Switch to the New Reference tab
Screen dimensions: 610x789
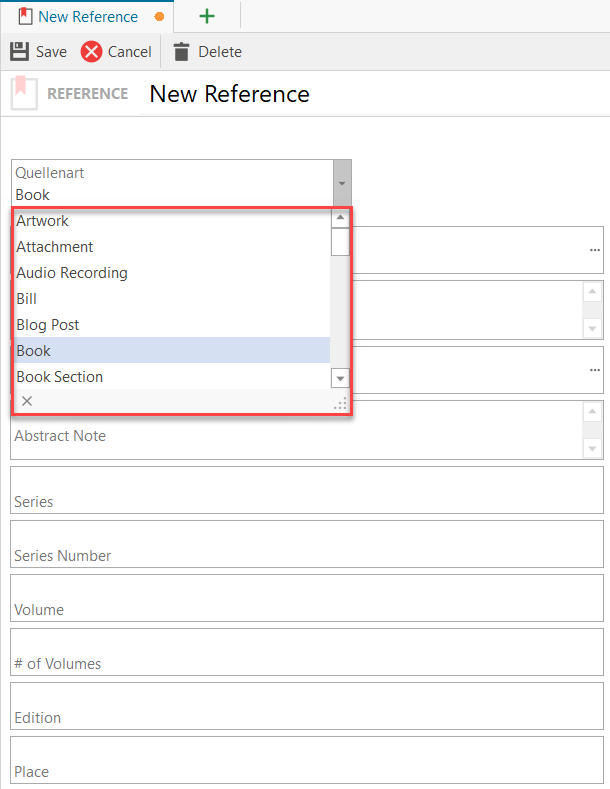click(87, 17)
